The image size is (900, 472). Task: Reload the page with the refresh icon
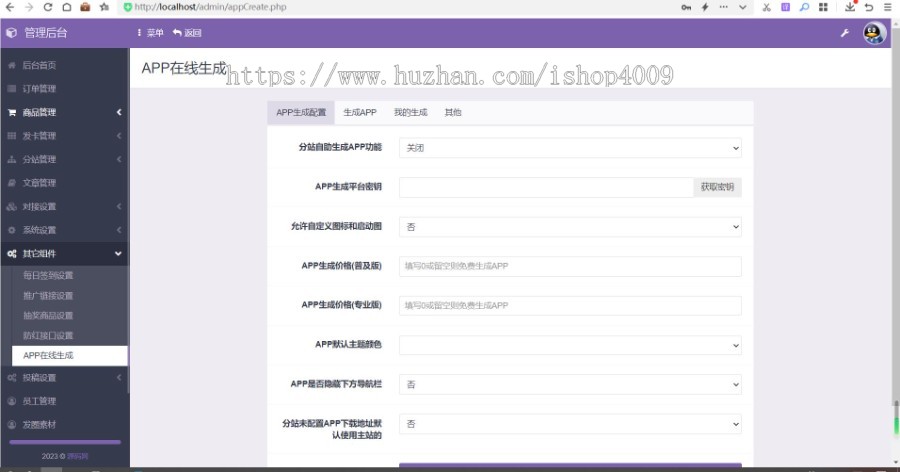point(48,7)
